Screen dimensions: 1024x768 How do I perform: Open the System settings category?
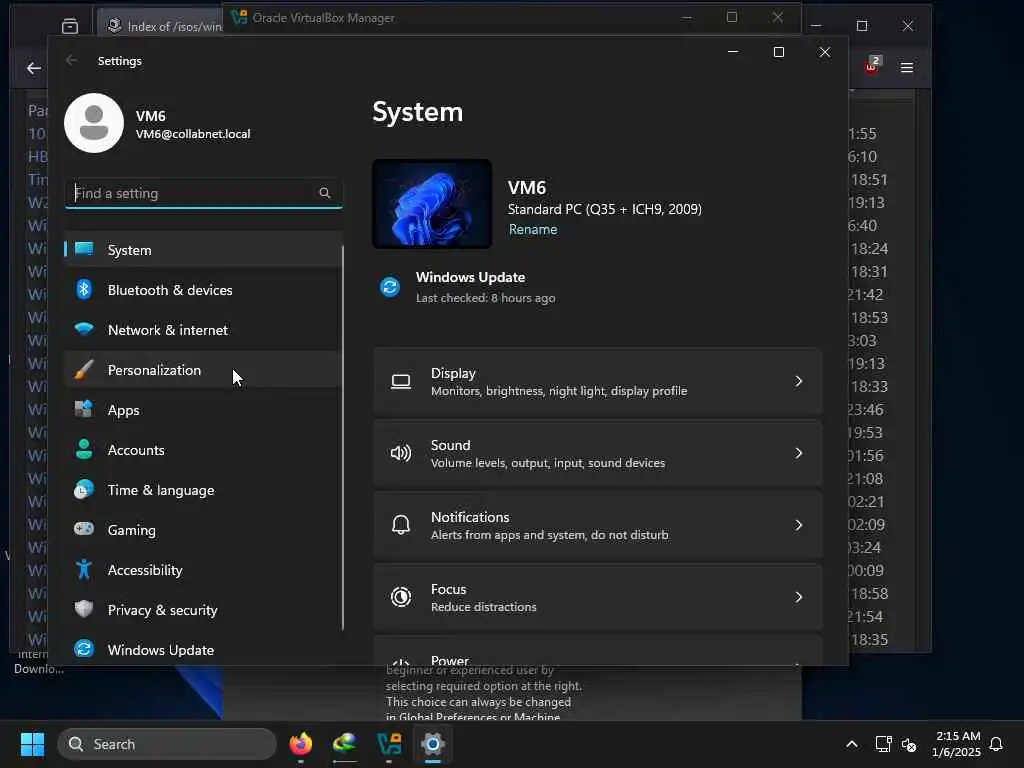tap(202, 250)
